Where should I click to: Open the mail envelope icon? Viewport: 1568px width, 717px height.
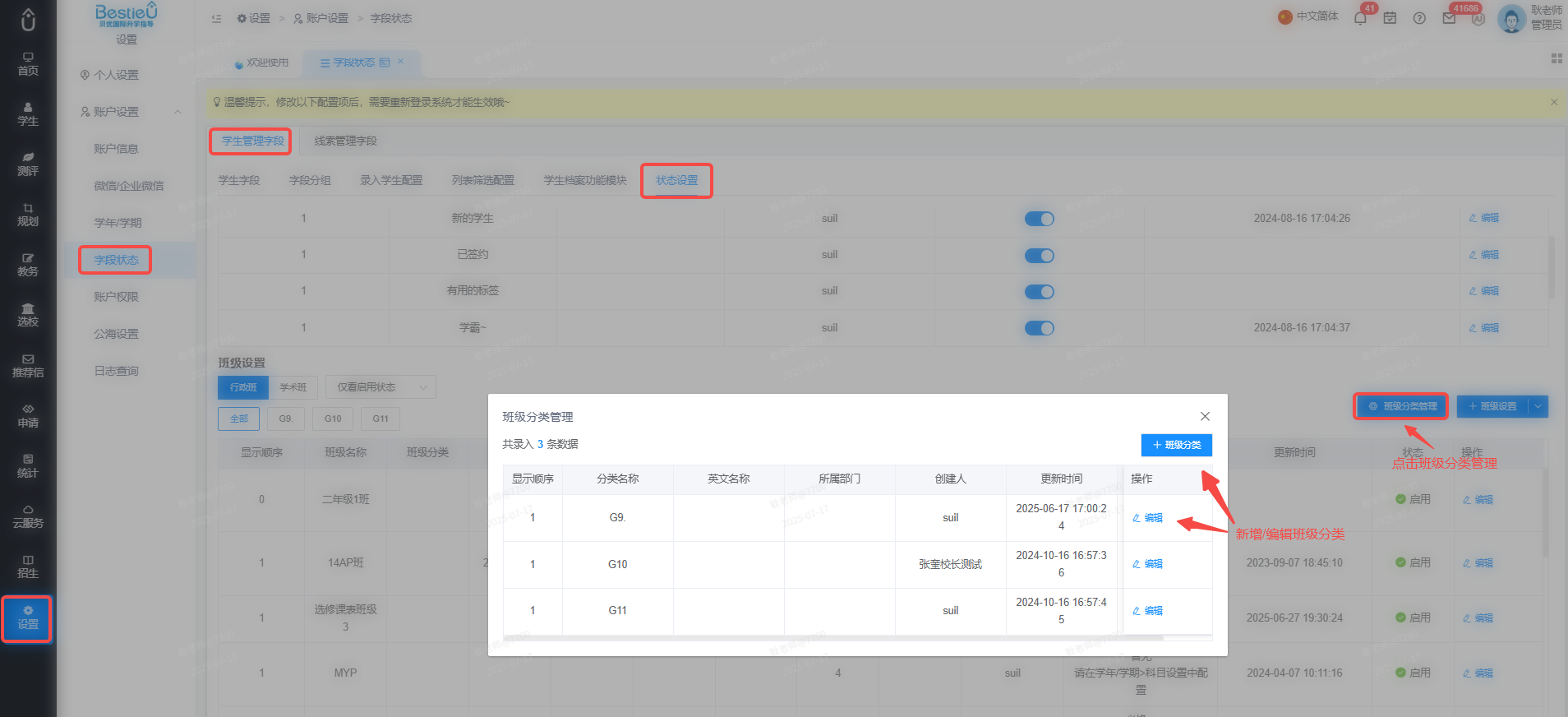point(1449,18)
